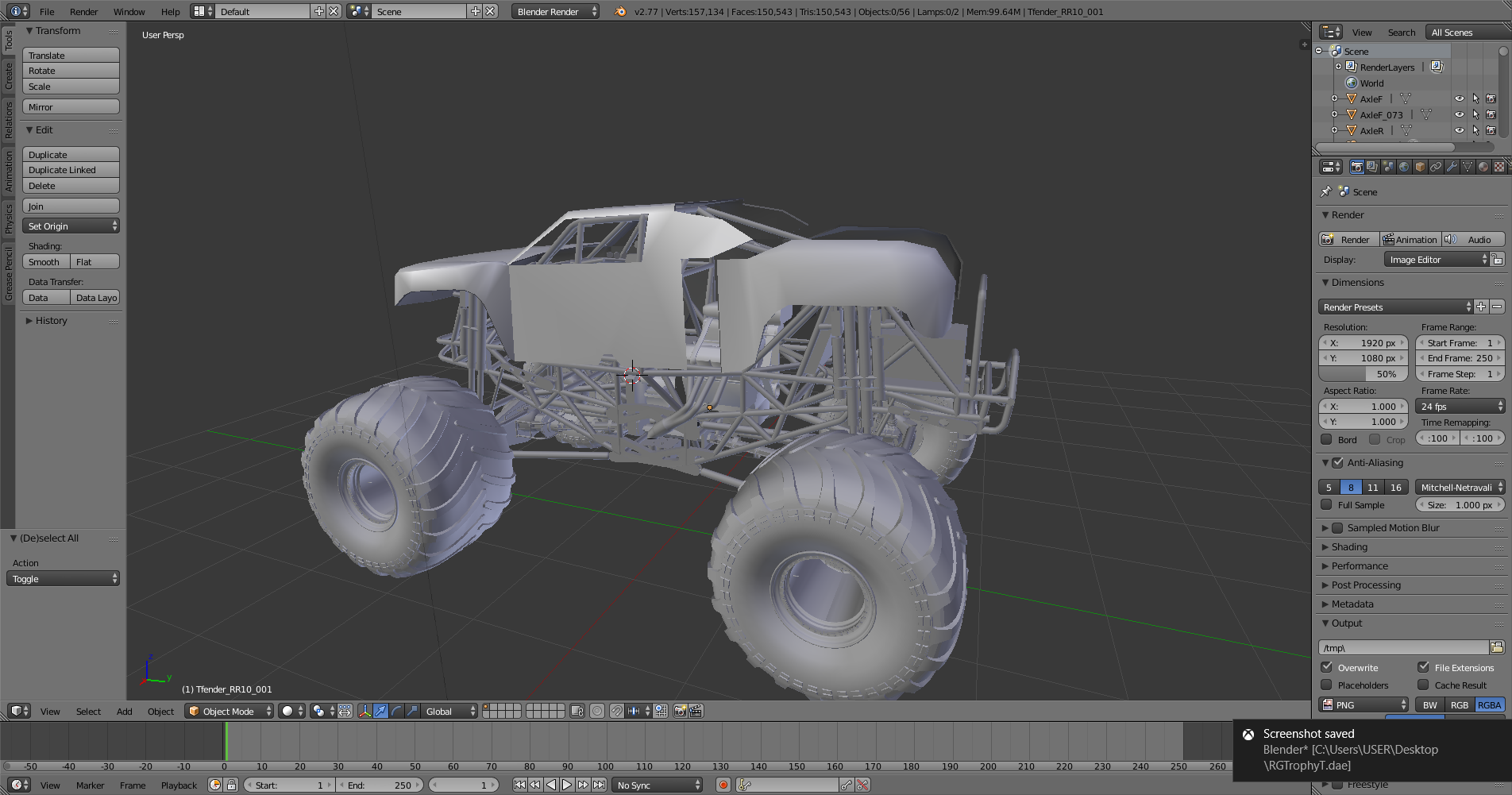Toggle the pin icon beside Scene breadcrumb

1325,191
